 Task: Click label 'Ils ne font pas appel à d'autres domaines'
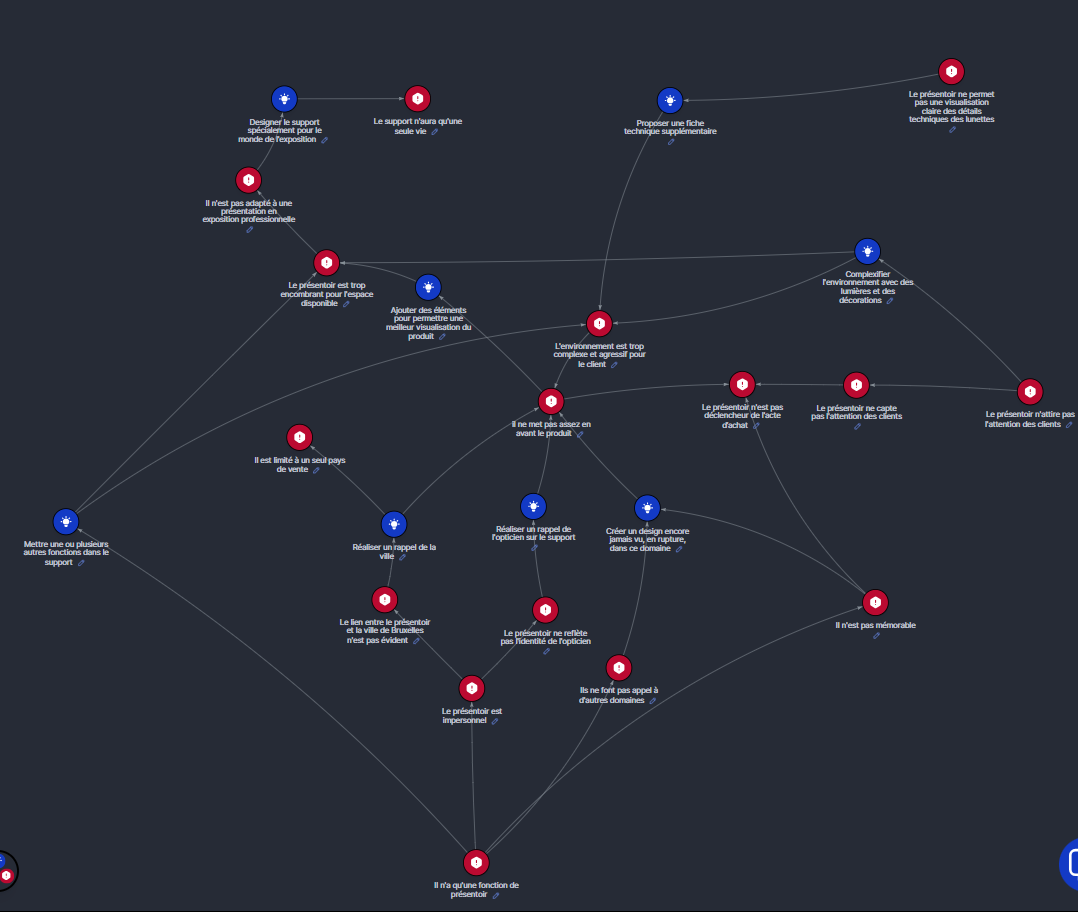click(x=618, y=695)
